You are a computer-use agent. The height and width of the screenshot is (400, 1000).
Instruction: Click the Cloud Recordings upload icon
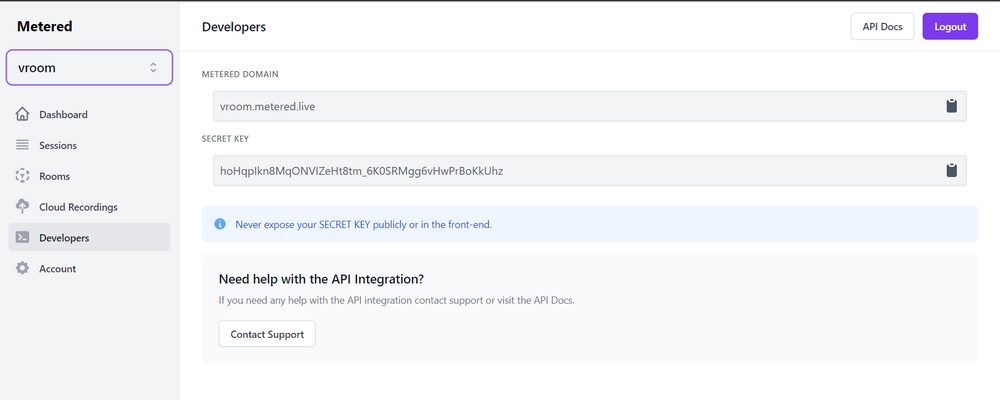point(22,207)
